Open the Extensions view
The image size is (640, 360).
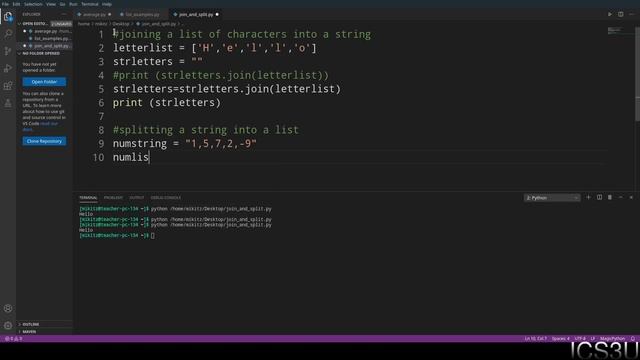coord(8,86)
